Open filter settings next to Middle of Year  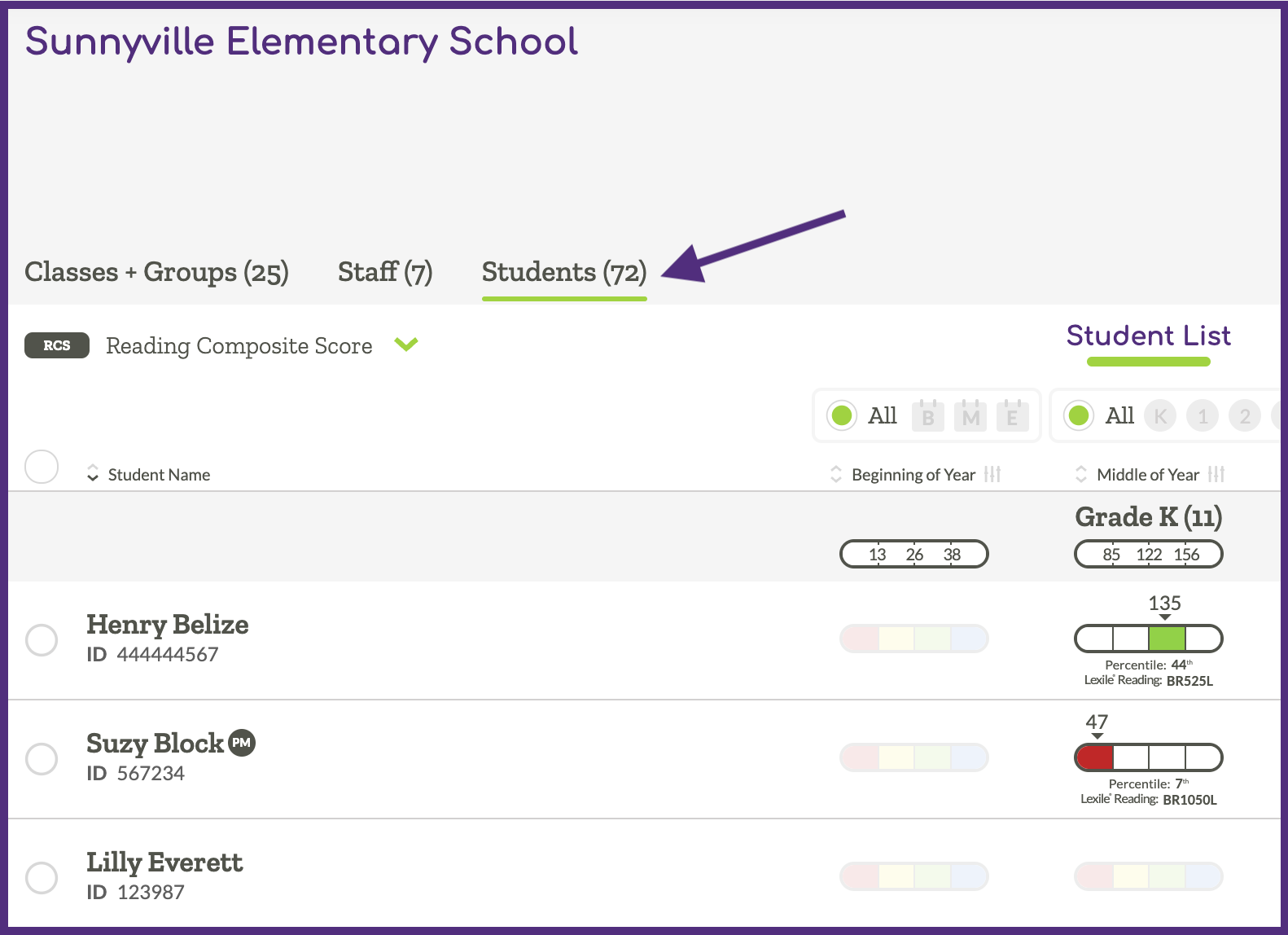[x=1217, y=474]
